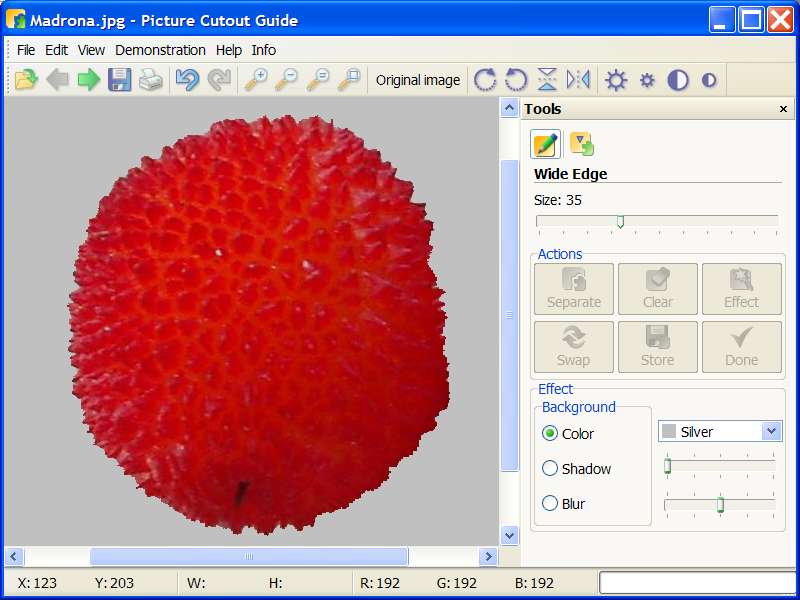Click the Size slider handle

620,221
